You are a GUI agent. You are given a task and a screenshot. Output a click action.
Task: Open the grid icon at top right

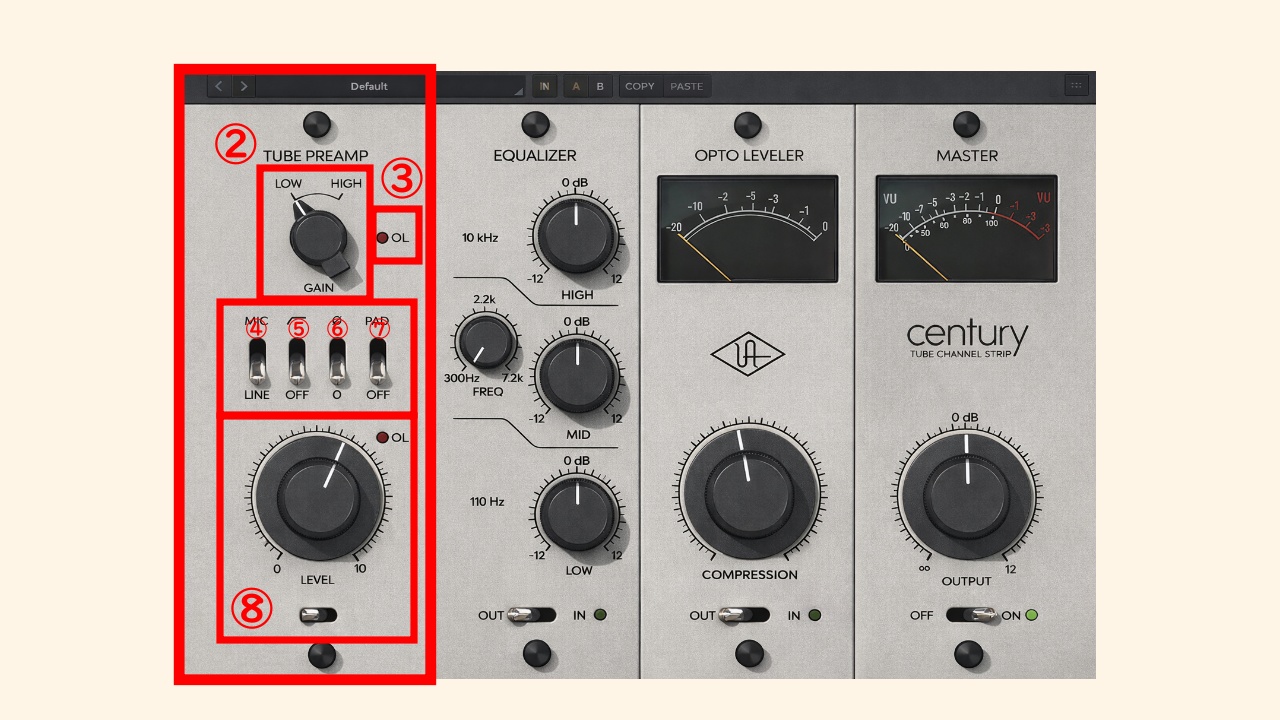click(1076, 86)
